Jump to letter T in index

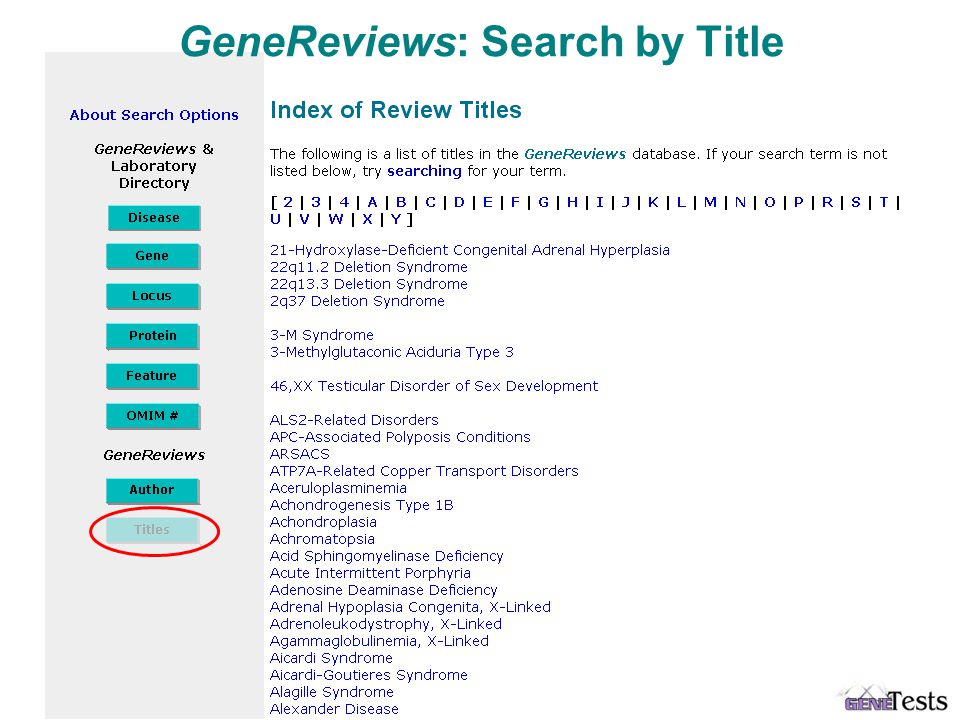pyautogui.click(x=883, y=202)
